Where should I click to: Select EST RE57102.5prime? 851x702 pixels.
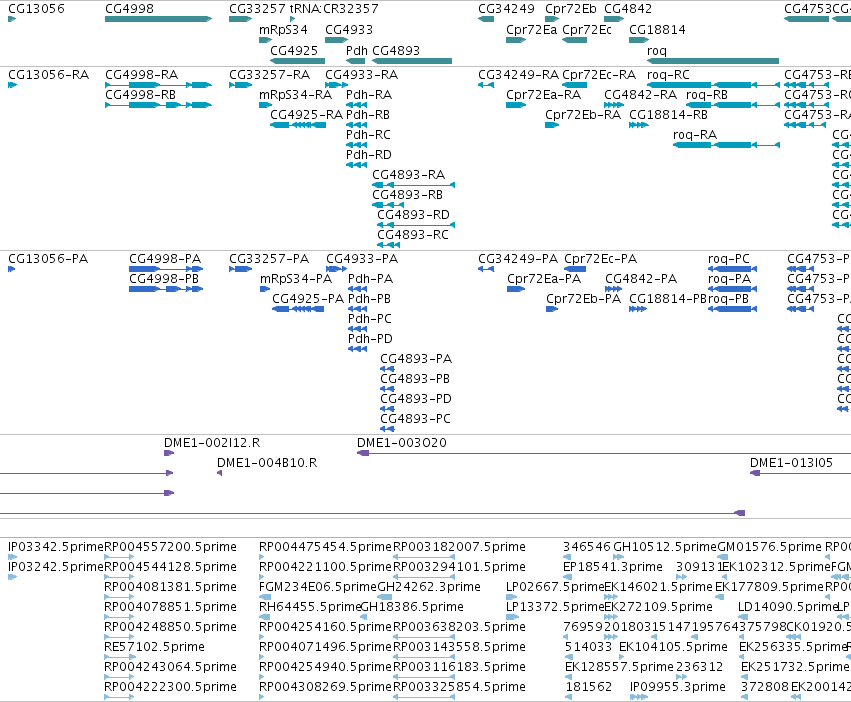coord(154,647)
